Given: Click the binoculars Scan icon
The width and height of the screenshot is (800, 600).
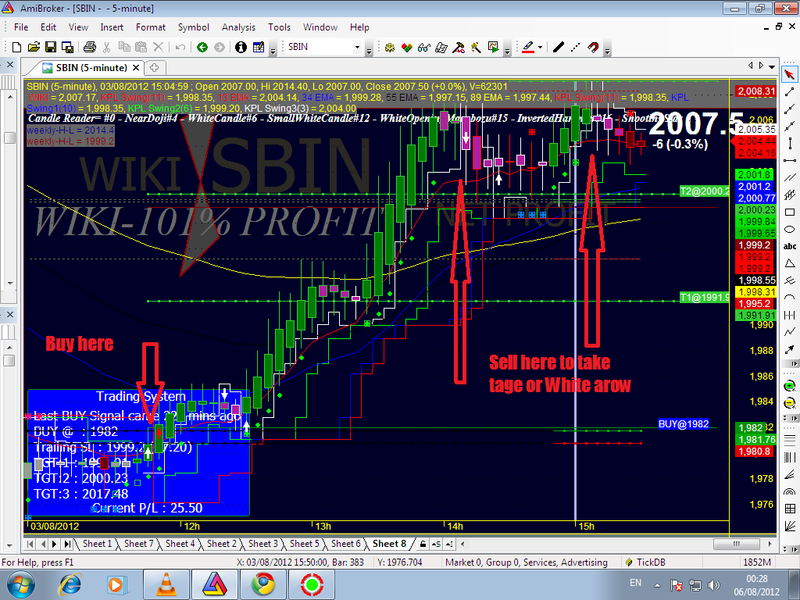Looking at the screenshot, I should (424, 47).
